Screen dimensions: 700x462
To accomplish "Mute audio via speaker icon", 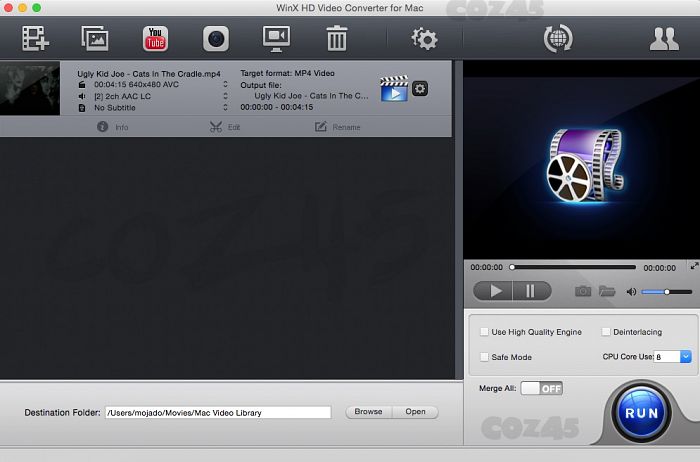I will point(631,292).
